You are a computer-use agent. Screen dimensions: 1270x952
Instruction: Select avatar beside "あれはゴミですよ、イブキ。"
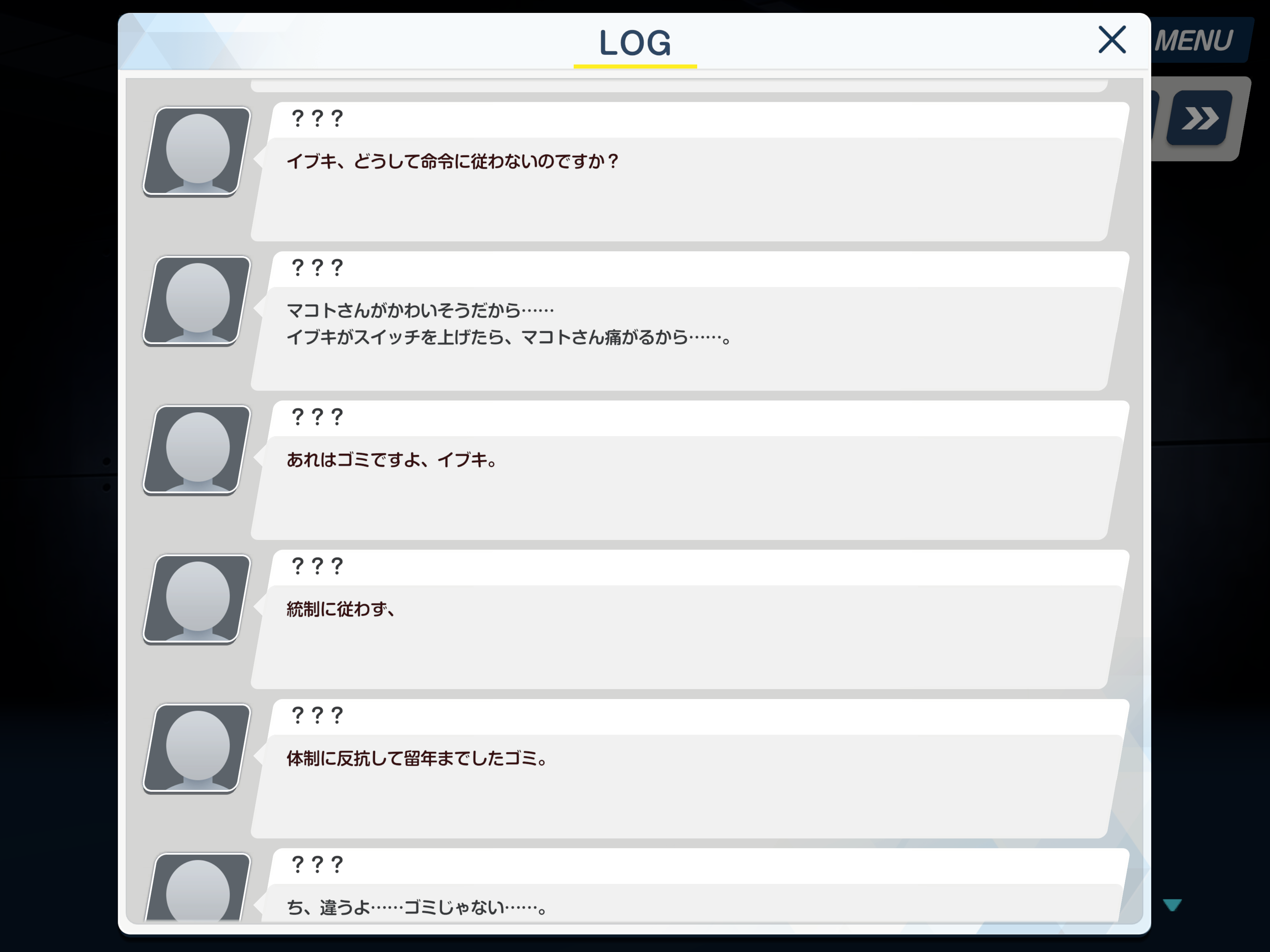pyautogui.click(x=197, y=450)
